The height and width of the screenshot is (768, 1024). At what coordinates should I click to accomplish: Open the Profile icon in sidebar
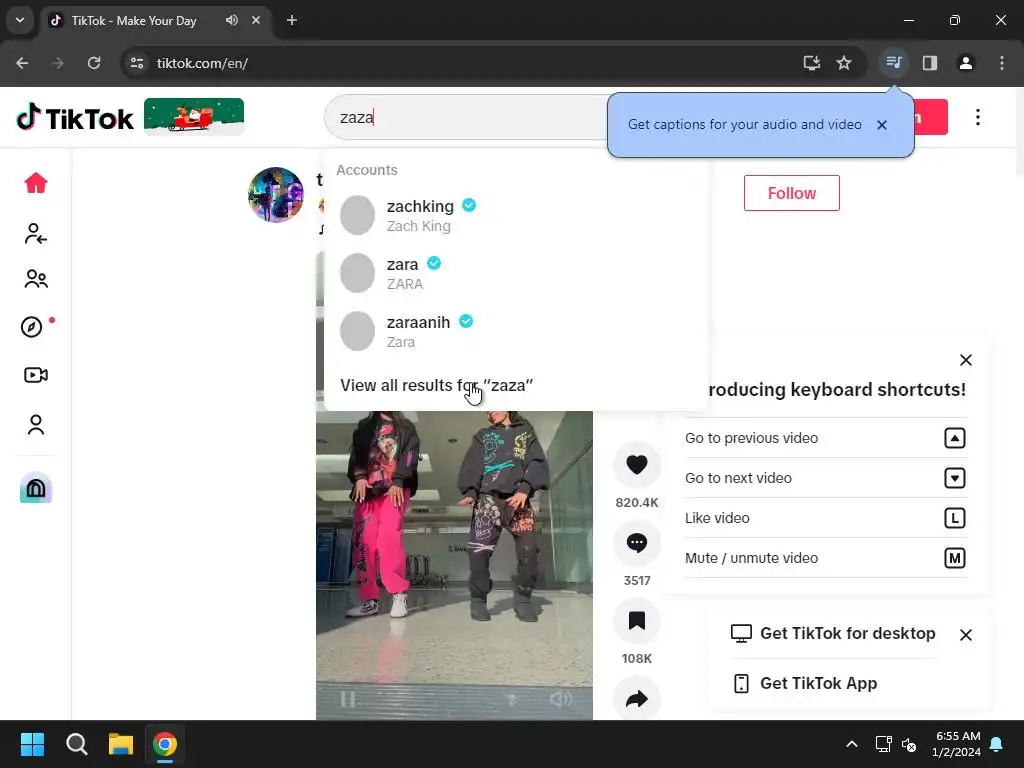point(36,424)
